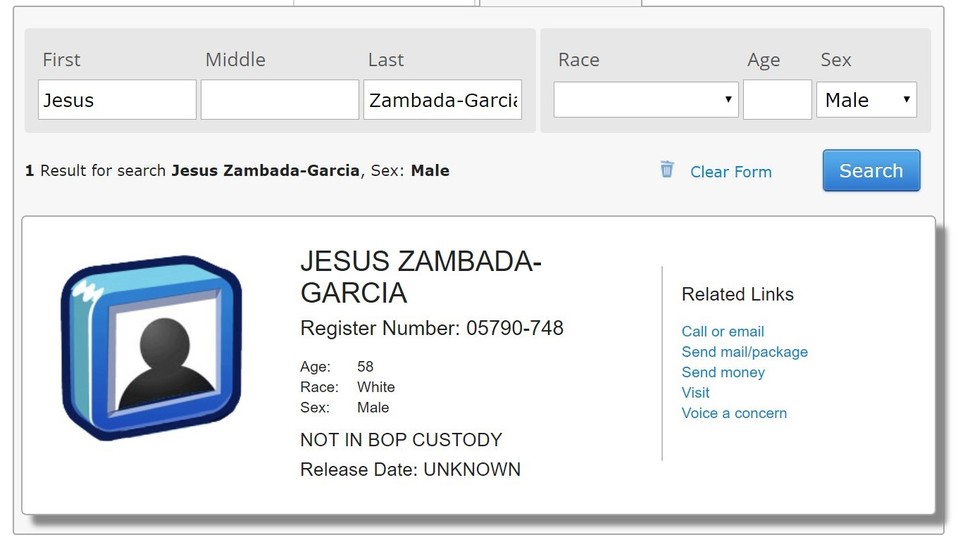Click the Register Number 05790-748 text
The height and width of the screenshot is (549, 958).
coord(432,329)
